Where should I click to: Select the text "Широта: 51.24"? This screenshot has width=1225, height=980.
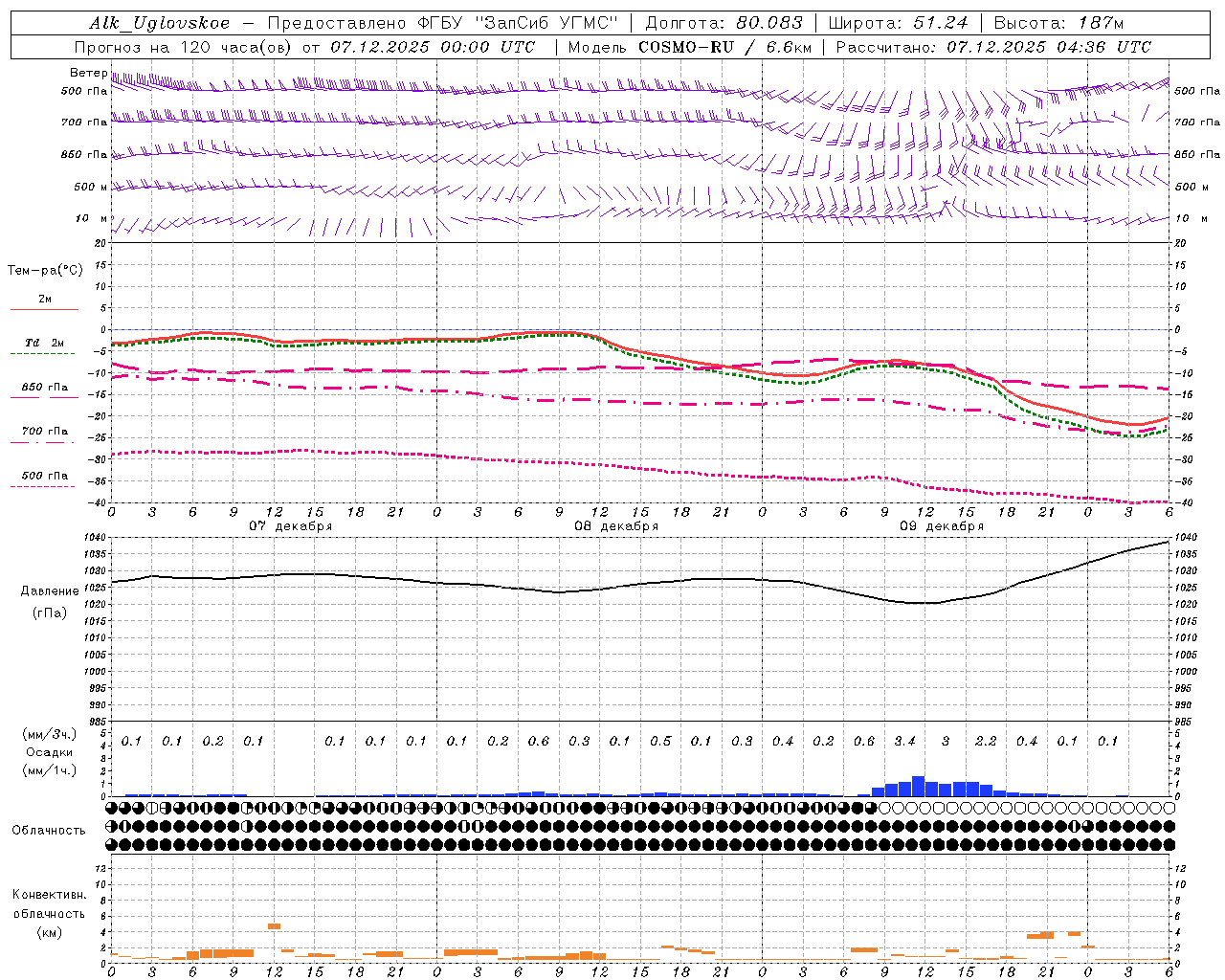click(x=898, y=23)
